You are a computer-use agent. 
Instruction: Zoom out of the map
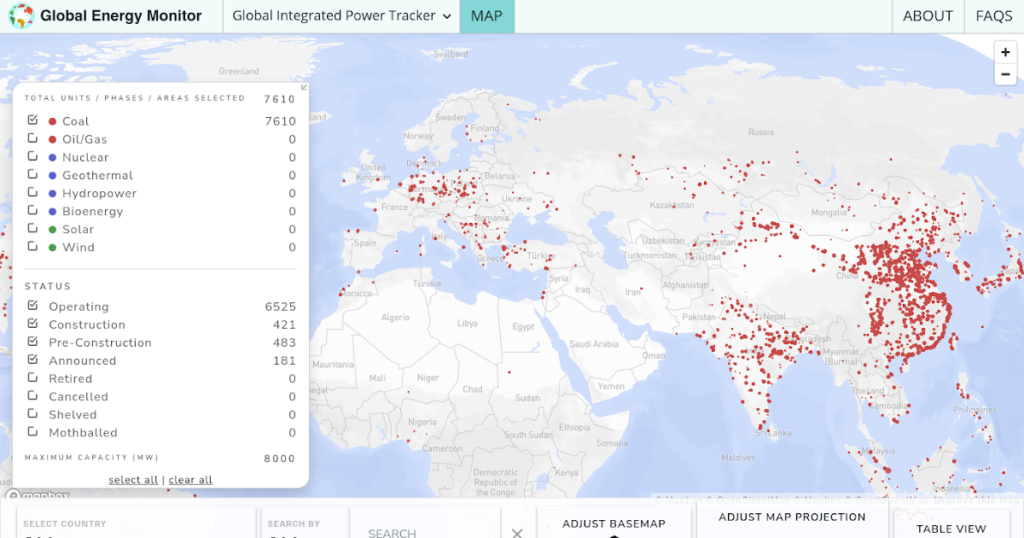1005,75
